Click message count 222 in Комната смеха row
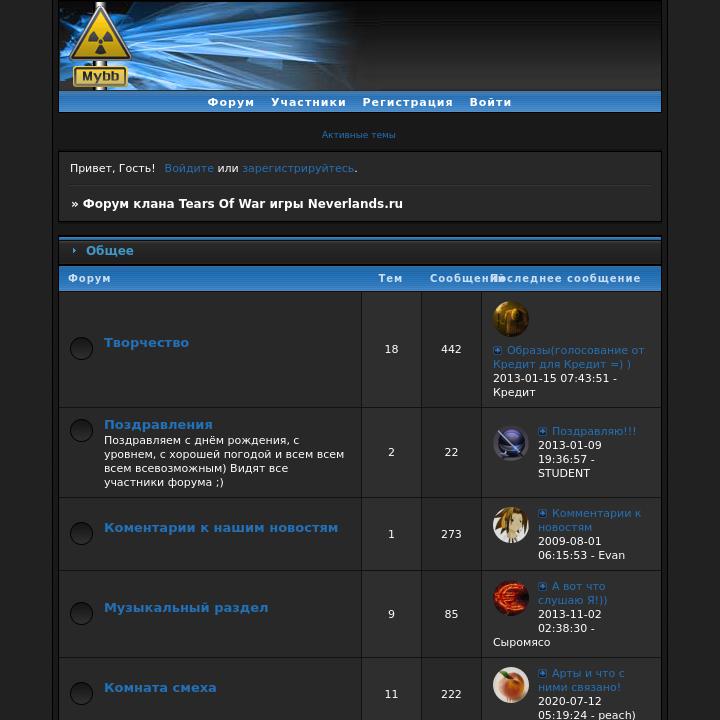Screen dimensions: 720x720 pyautogui.click(x=451, y=694)
